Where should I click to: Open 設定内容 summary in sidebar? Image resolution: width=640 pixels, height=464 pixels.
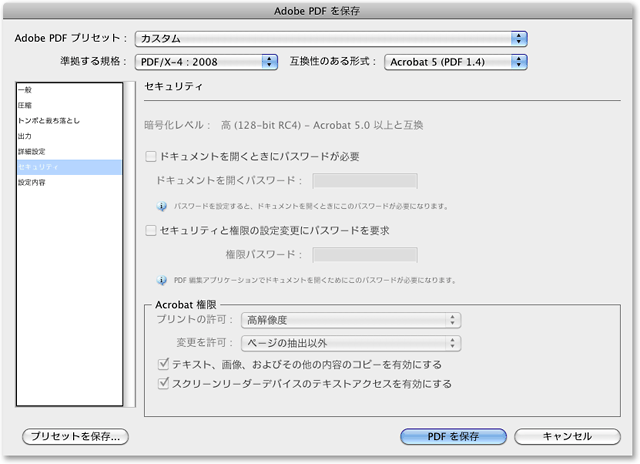tap(30, 183)
